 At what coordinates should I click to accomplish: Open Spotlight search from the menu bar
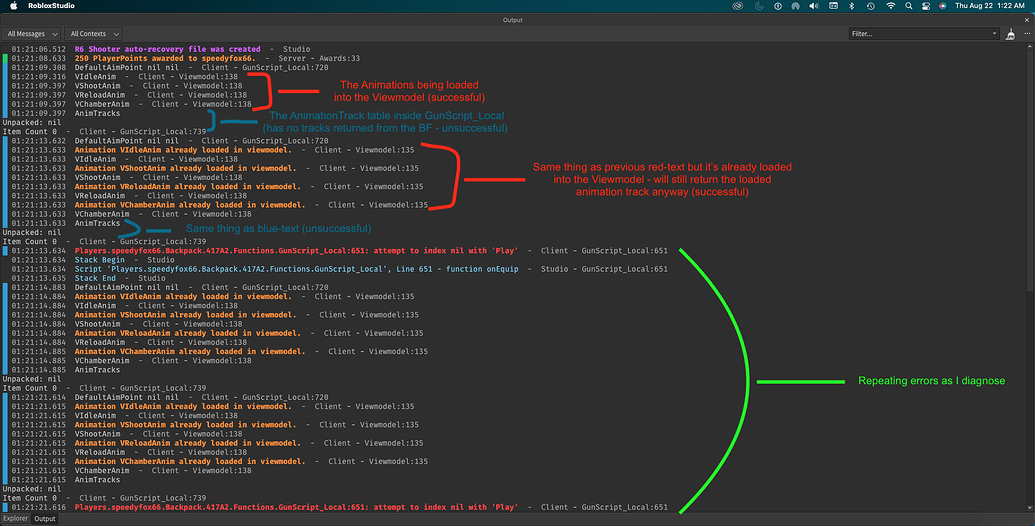[x=909, y=6]
